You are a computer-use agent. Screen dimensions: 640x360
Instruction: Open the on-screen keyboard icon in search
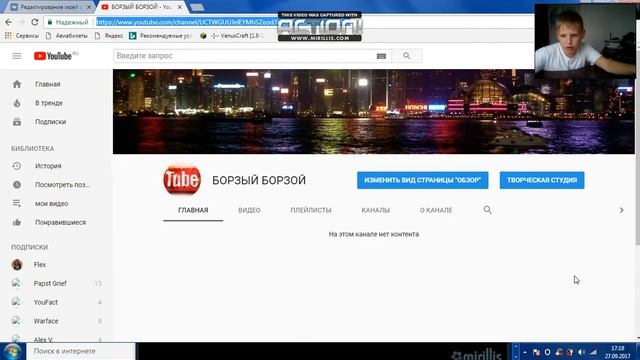(381, 56)
